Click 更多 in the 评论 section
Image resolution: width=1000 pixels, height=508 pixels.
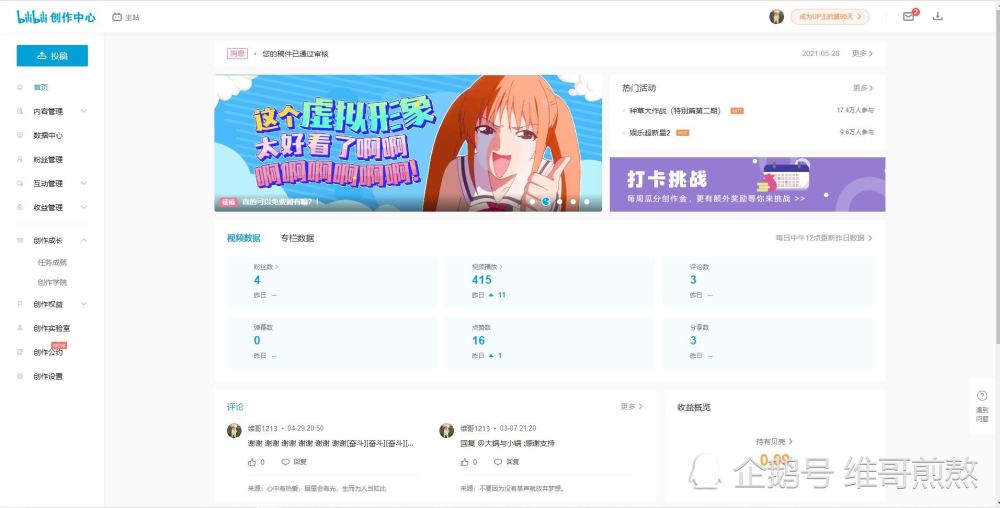[631, 406]
